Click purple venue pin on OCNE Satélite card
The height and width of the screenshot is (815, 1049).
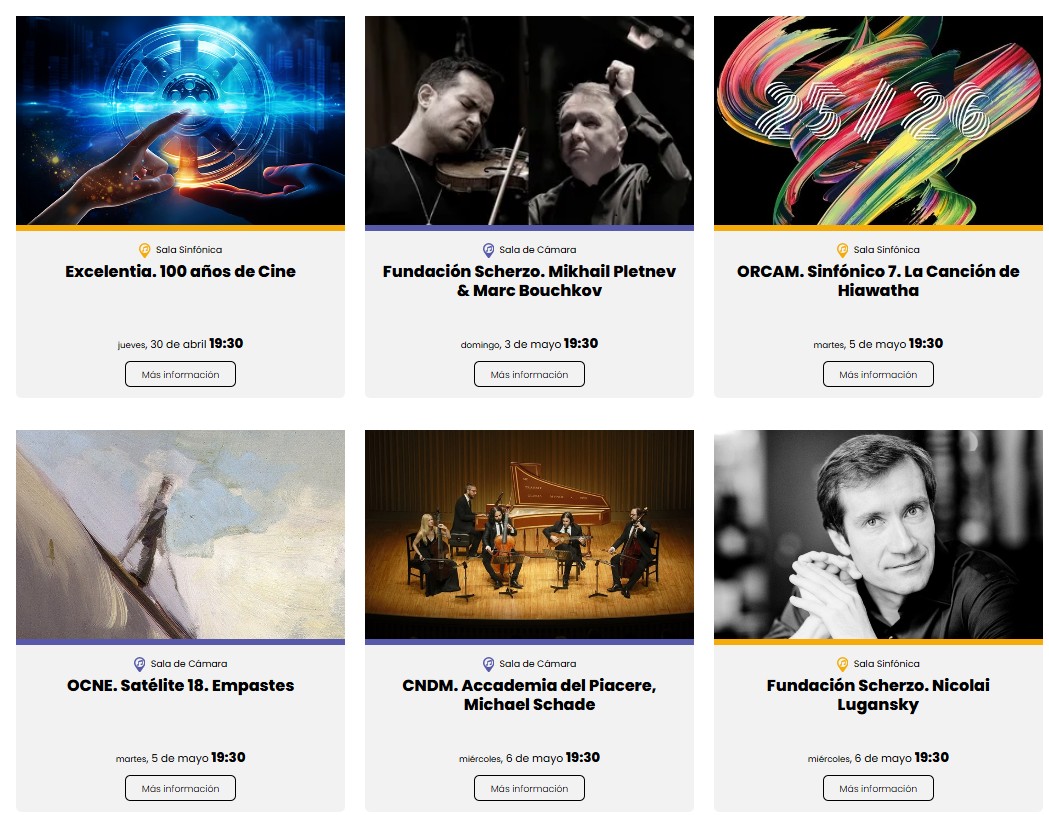pos(139,664)
